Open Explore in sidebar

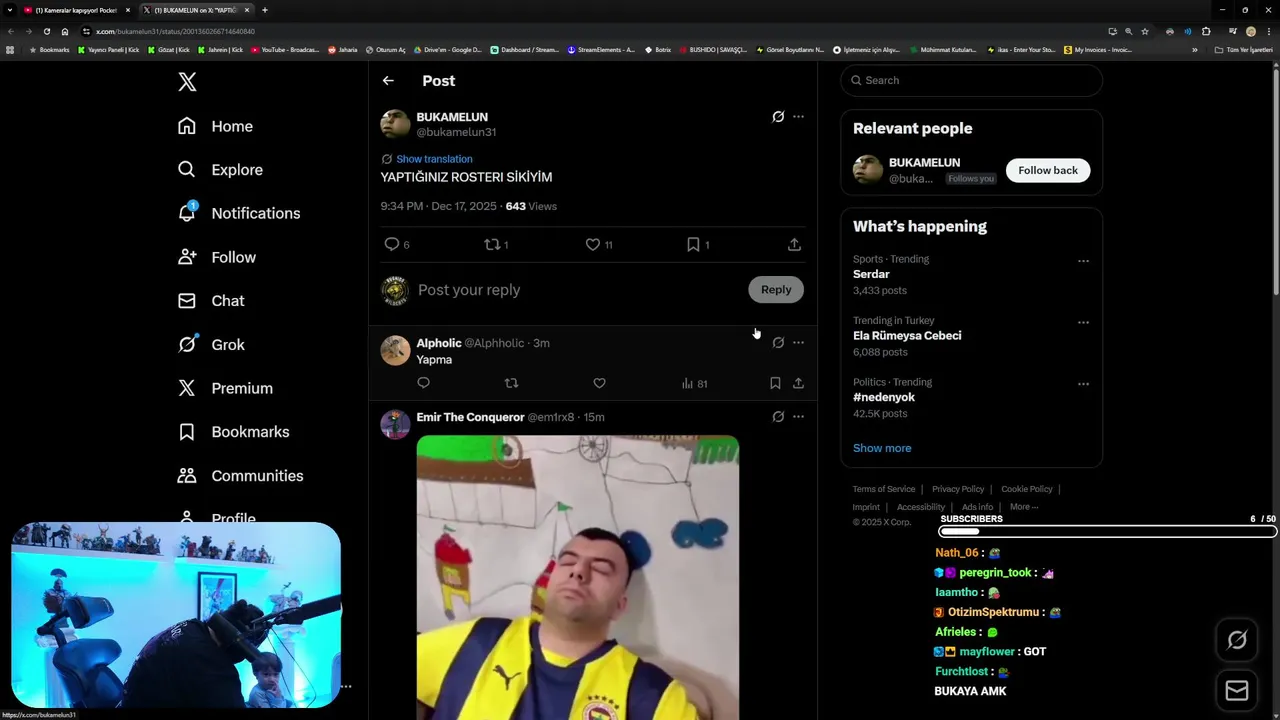click(x=220, y=170)
